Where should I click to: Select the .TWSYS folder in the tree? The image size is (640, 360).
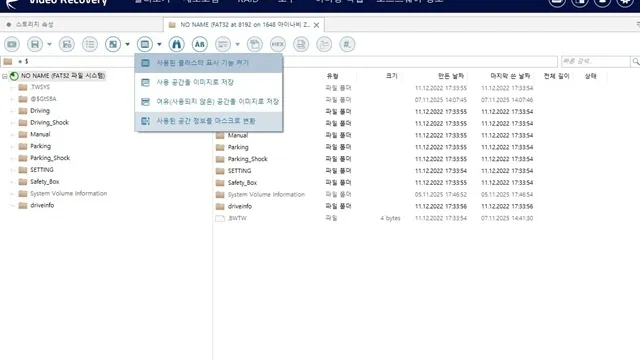point(40,87)
